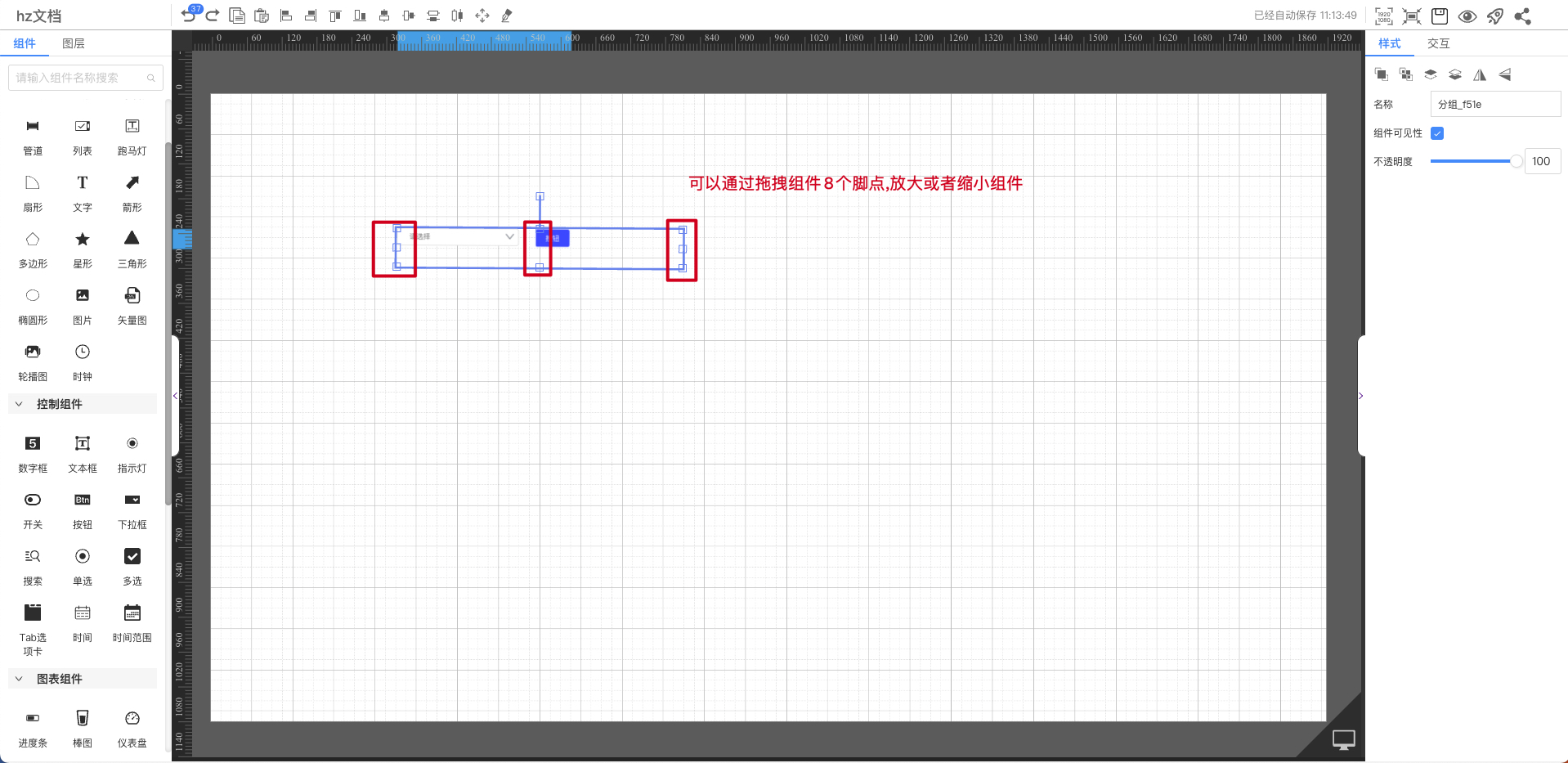This screenshot has height=763, width=1568.
Task: Select the 文本框 text box component
Action: tap(83, 454)
